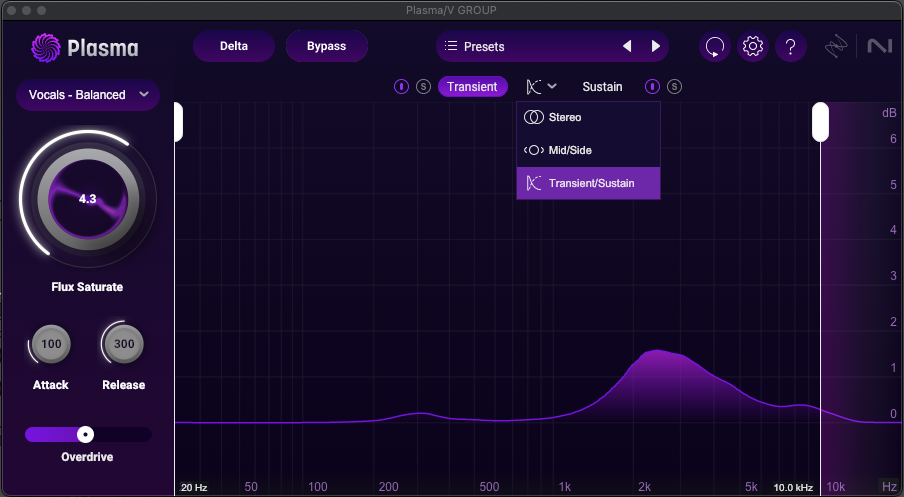Toggle the Transient channel power button
This screenshot has width=904, height=497.
401,86
